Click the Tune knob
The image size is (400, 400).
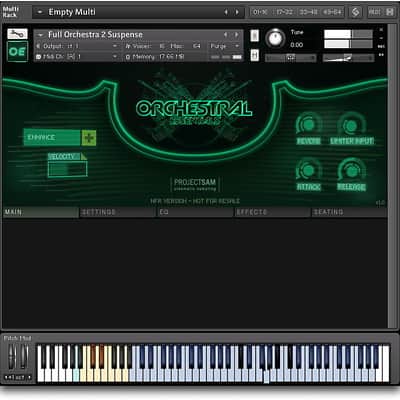click(x=275, y=38)
